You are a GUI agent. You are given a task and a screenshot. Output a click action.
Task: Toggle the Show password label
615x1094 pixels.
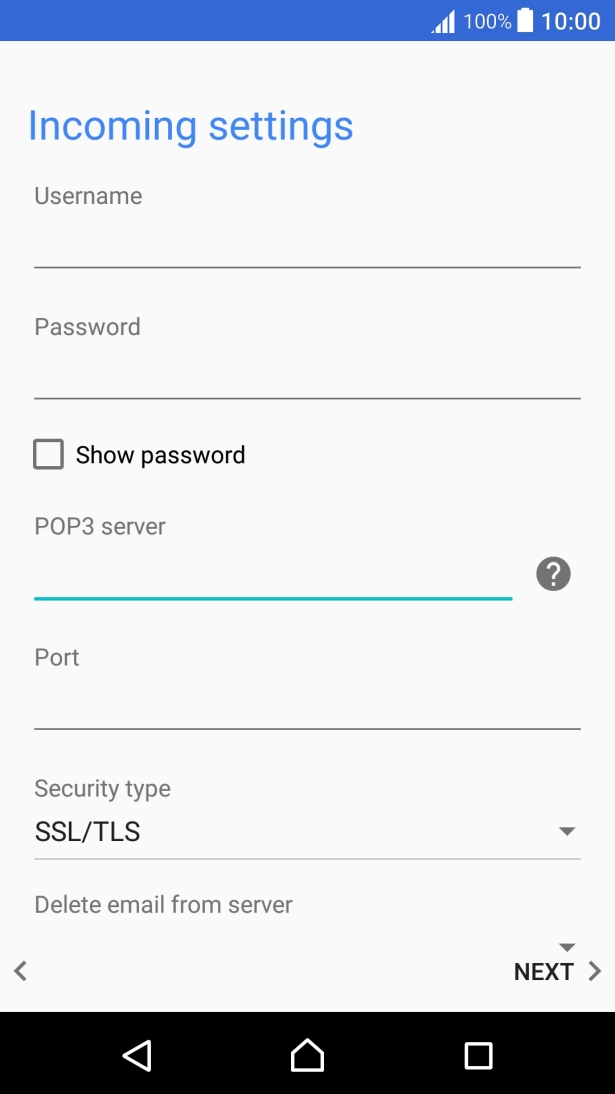(x=160, y=455)
